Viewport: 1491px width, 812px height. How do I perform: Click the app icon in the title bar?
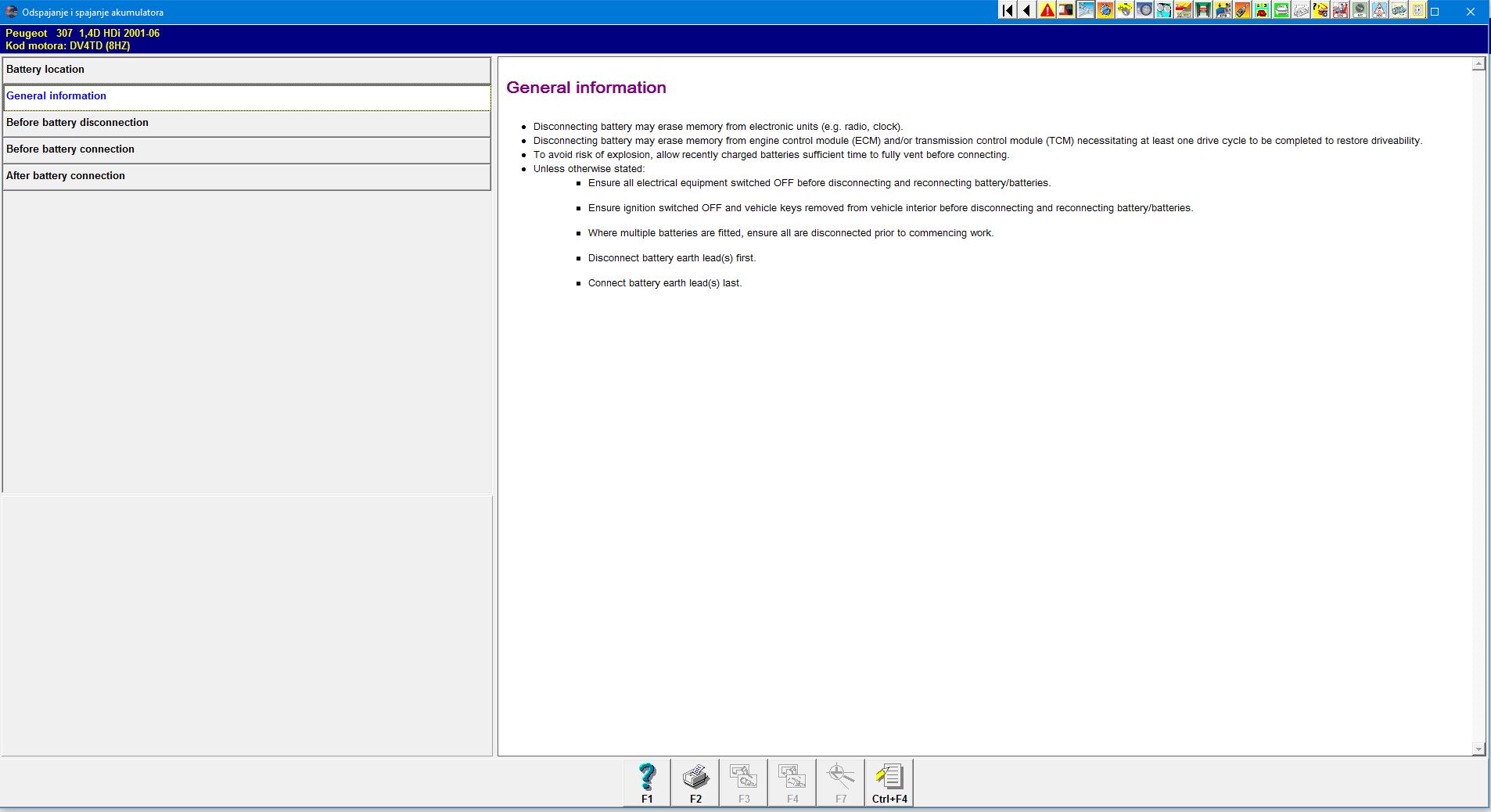click(12, 12)
